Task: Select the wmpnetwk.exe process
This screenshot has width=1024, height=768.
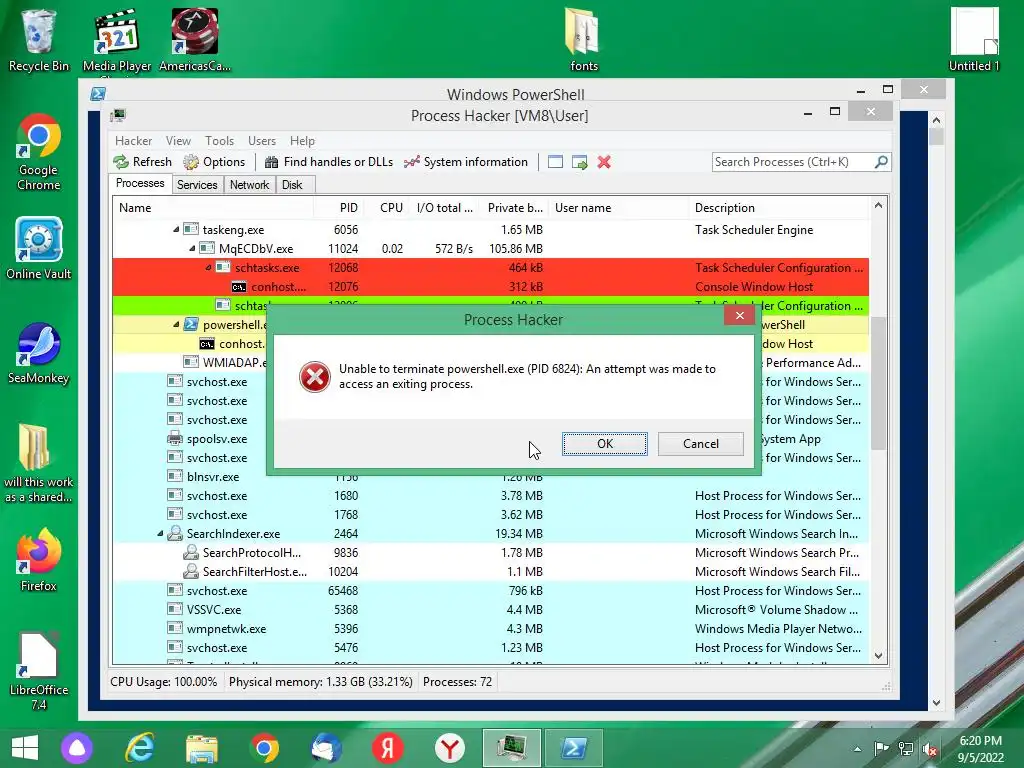Action: 490,629
